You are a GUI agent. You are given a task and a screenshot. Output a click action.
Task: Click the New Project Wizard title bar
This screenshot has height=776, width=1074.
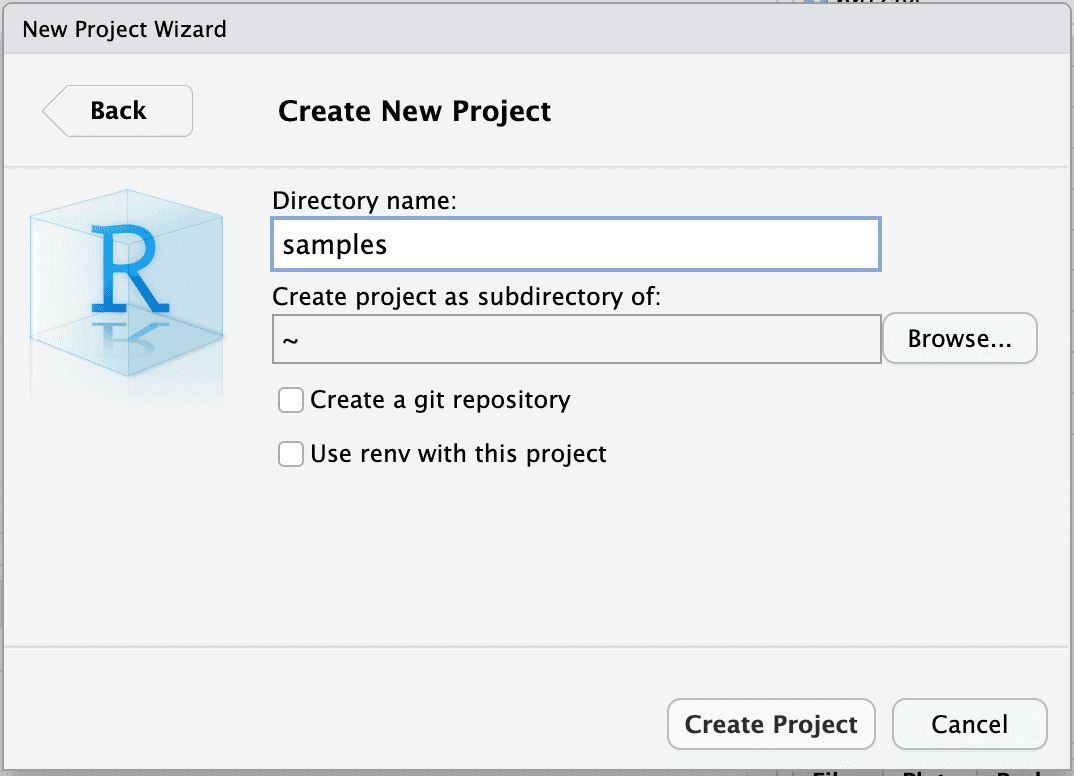pyautogui.click(x=124, y=29)
